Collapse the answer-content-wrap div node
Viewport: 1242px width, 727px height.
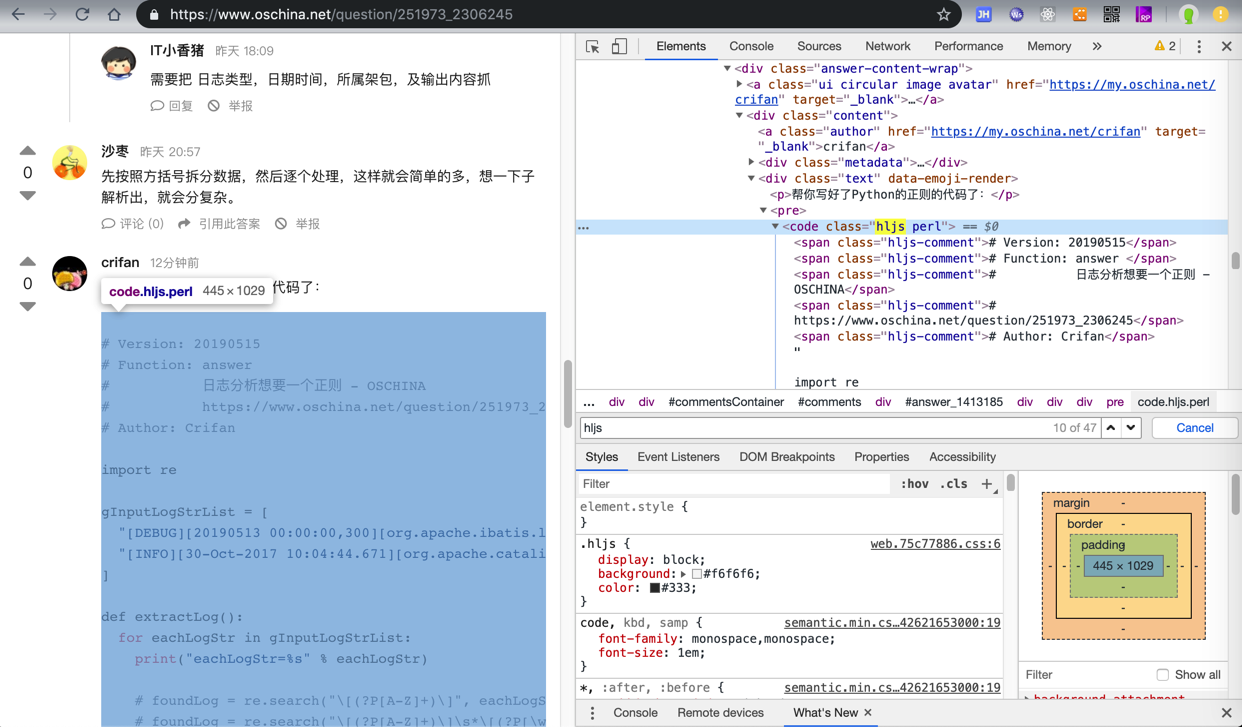(727, 69)
